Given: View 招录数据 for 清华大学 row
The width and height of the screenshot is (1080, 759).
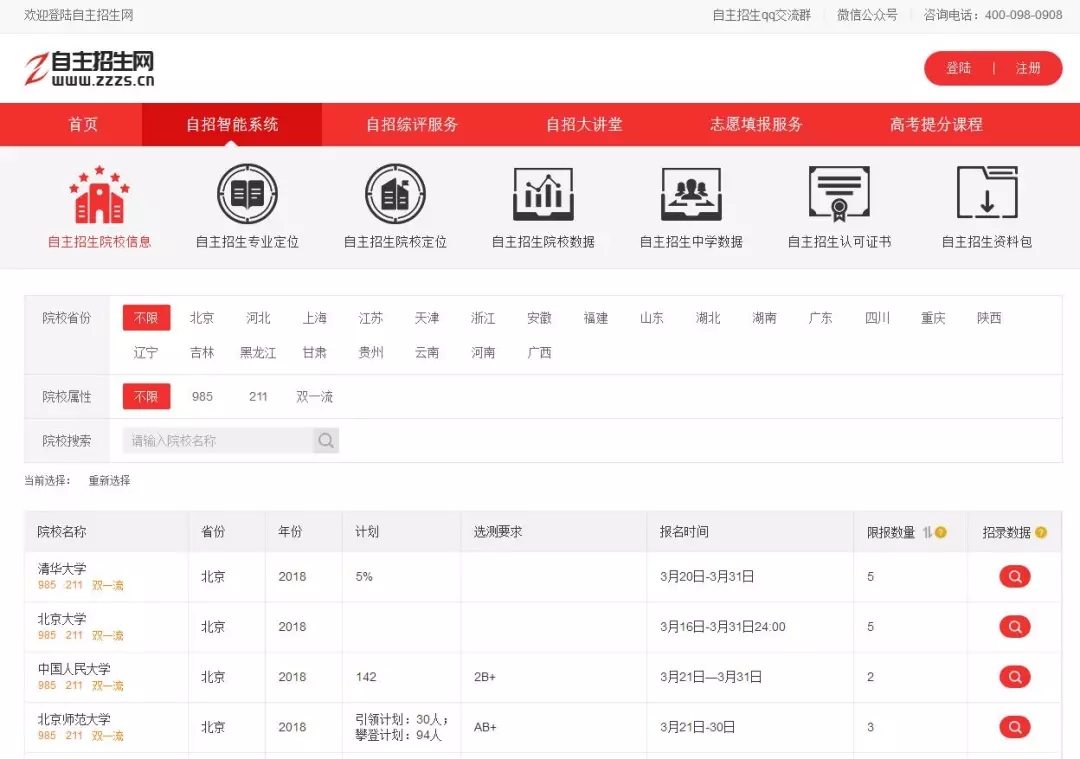Looking at the screenshot, I should point(1014,577).
